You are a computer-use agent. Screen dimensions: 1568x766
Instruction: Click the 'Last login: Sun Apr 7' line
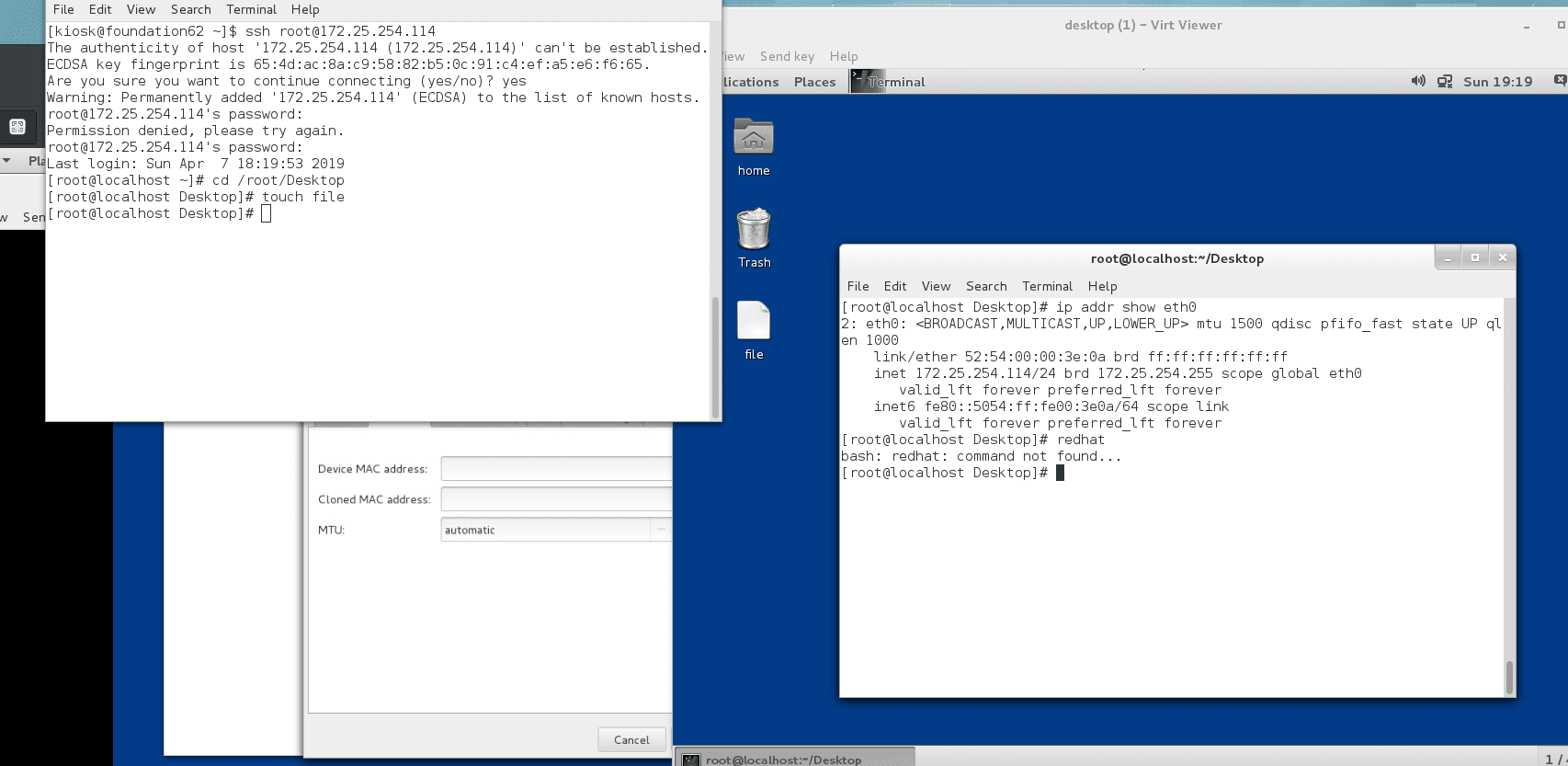(x=196, y=164)
